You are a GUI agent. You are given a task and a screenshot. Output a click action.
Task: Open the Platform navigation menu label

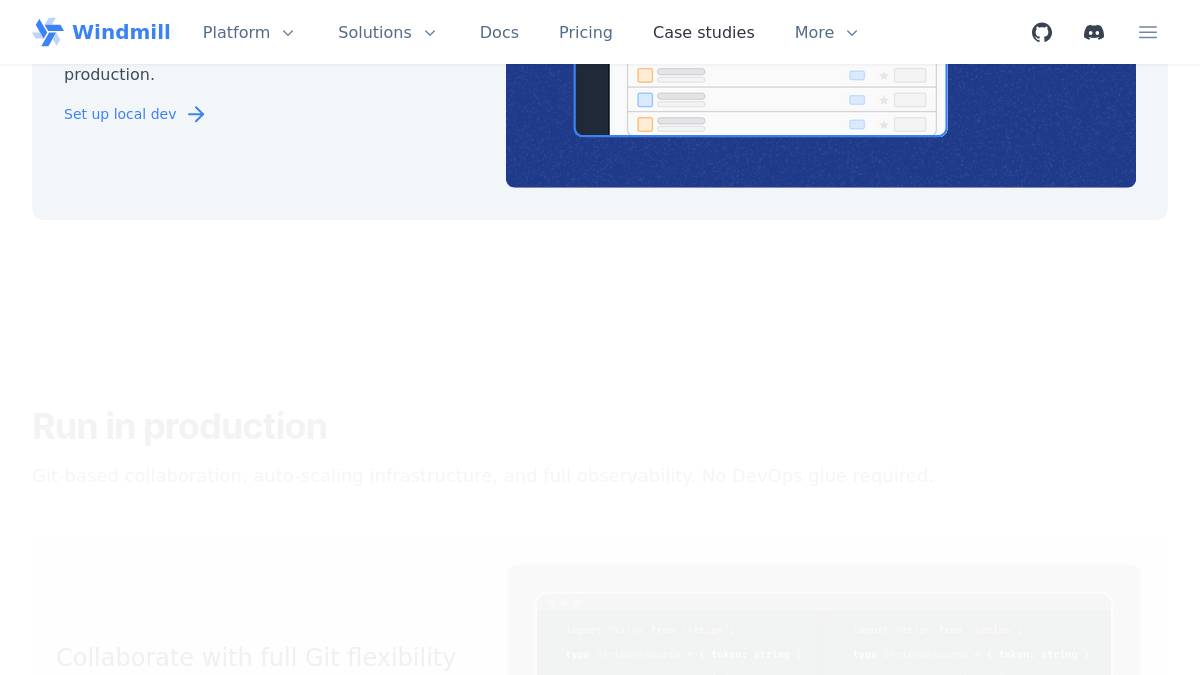pos(236,32)
